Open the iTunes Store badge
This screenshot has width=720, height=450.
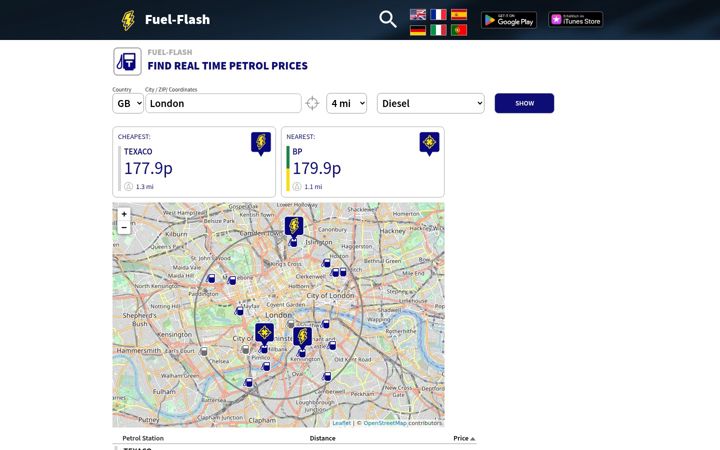(x=575, y=20)
